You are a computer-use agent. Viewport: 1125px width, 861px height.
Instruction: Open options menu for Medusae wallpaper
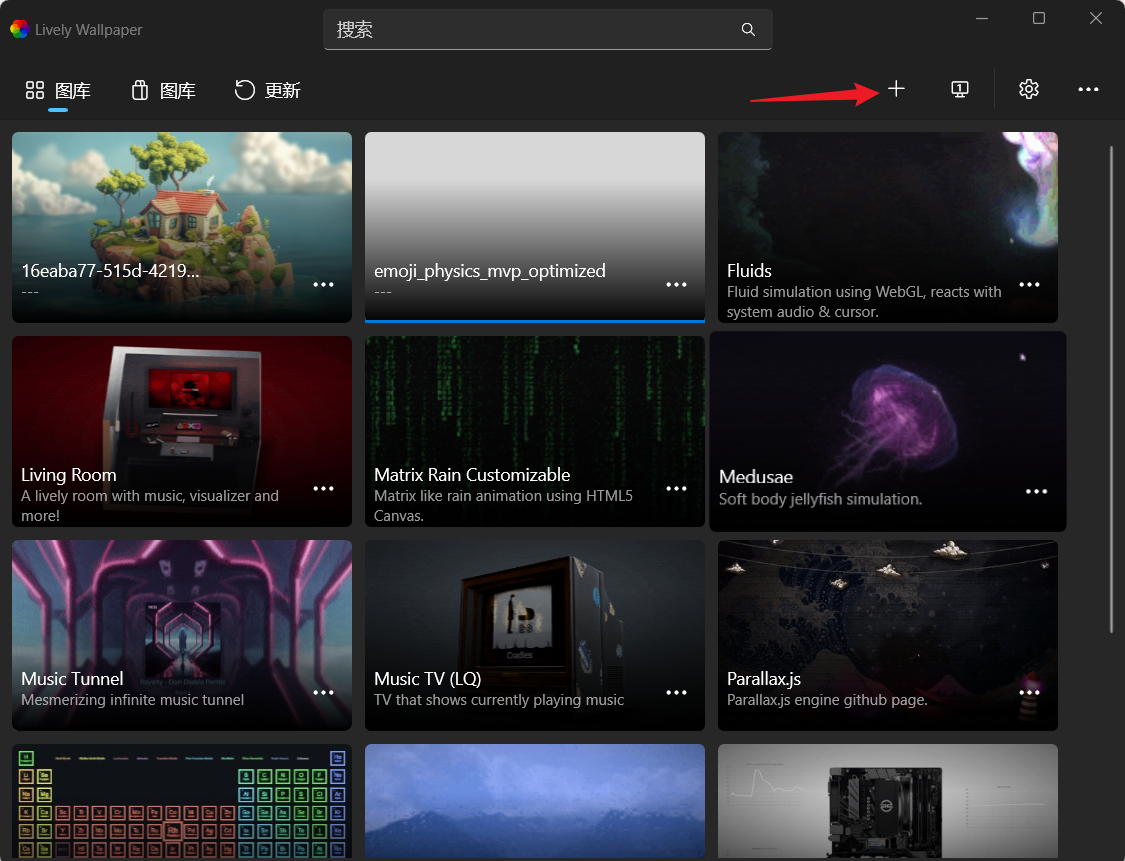tap(1037, 491)
